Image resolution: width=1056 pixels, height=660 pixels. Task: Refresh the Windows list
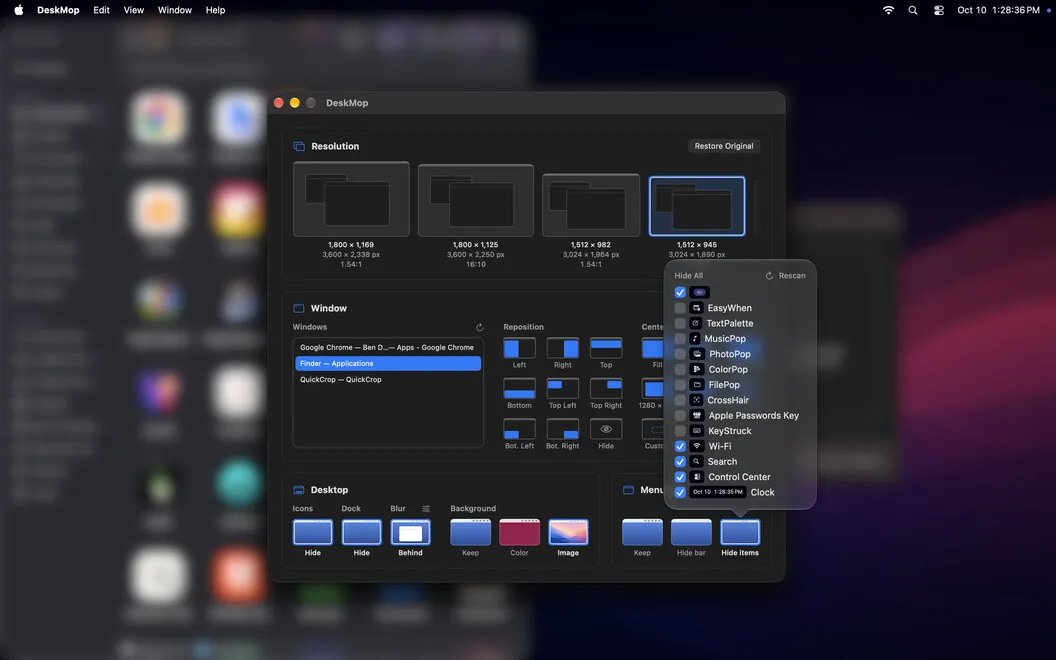[480, 327]
